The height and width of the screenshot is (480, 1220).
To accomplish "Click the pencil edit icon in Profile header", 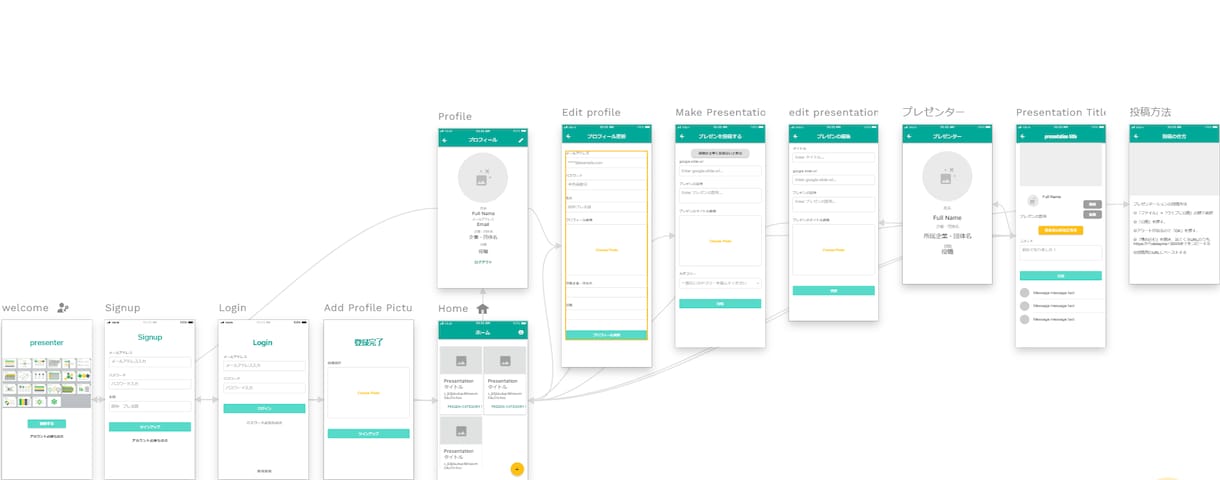I will click(521, 141).
